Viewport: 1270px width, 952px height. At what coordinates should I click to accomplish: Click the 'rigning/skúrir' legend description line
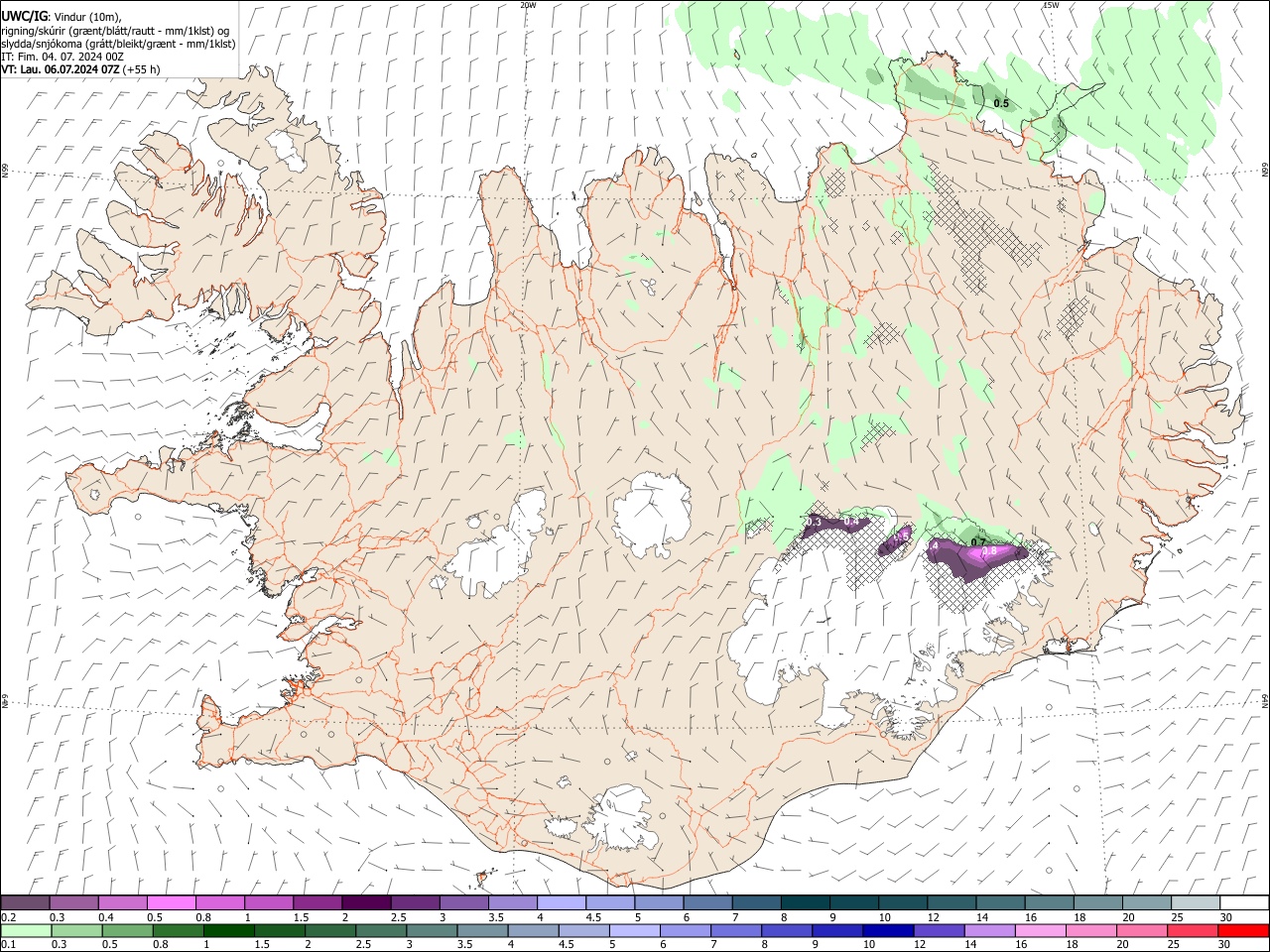coord(115,30)
